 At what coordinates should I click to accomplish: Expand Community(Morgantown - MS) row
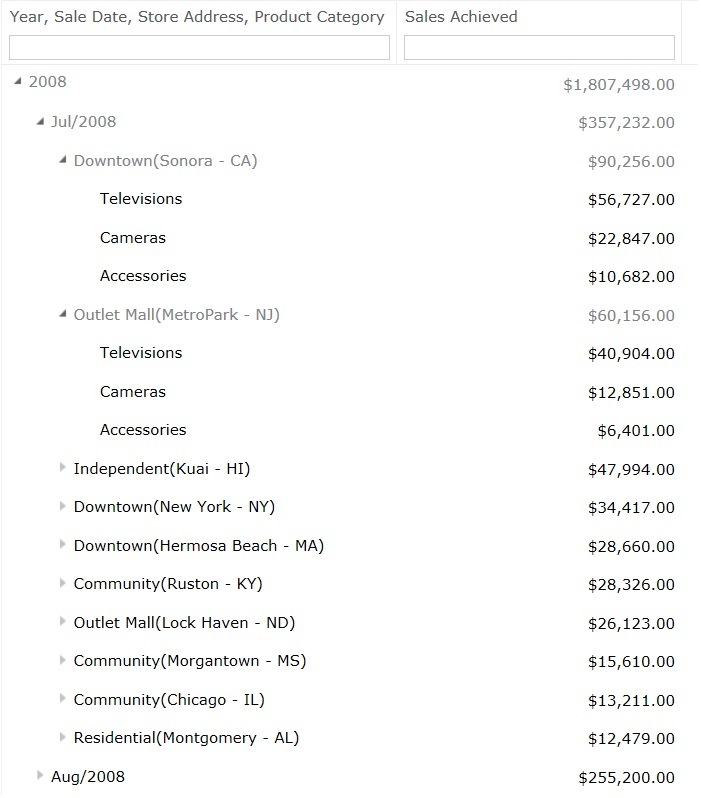coord(63,660)
